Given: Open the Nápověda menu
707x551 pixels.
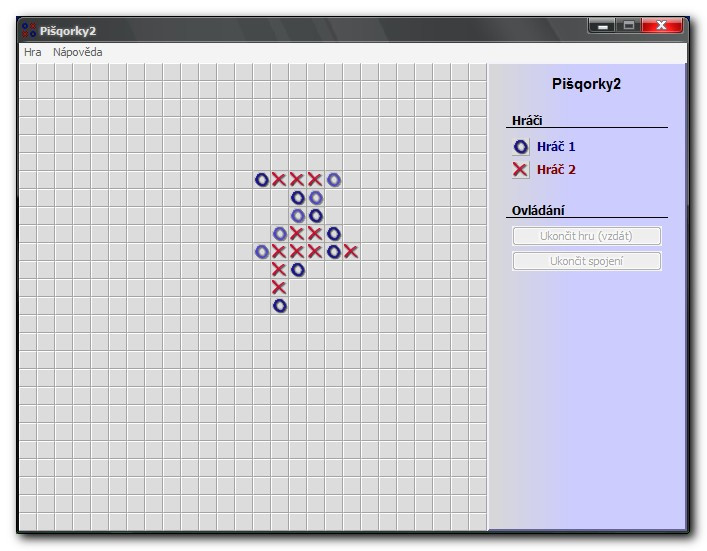Looking at the screenshot, I should (78, 52).
